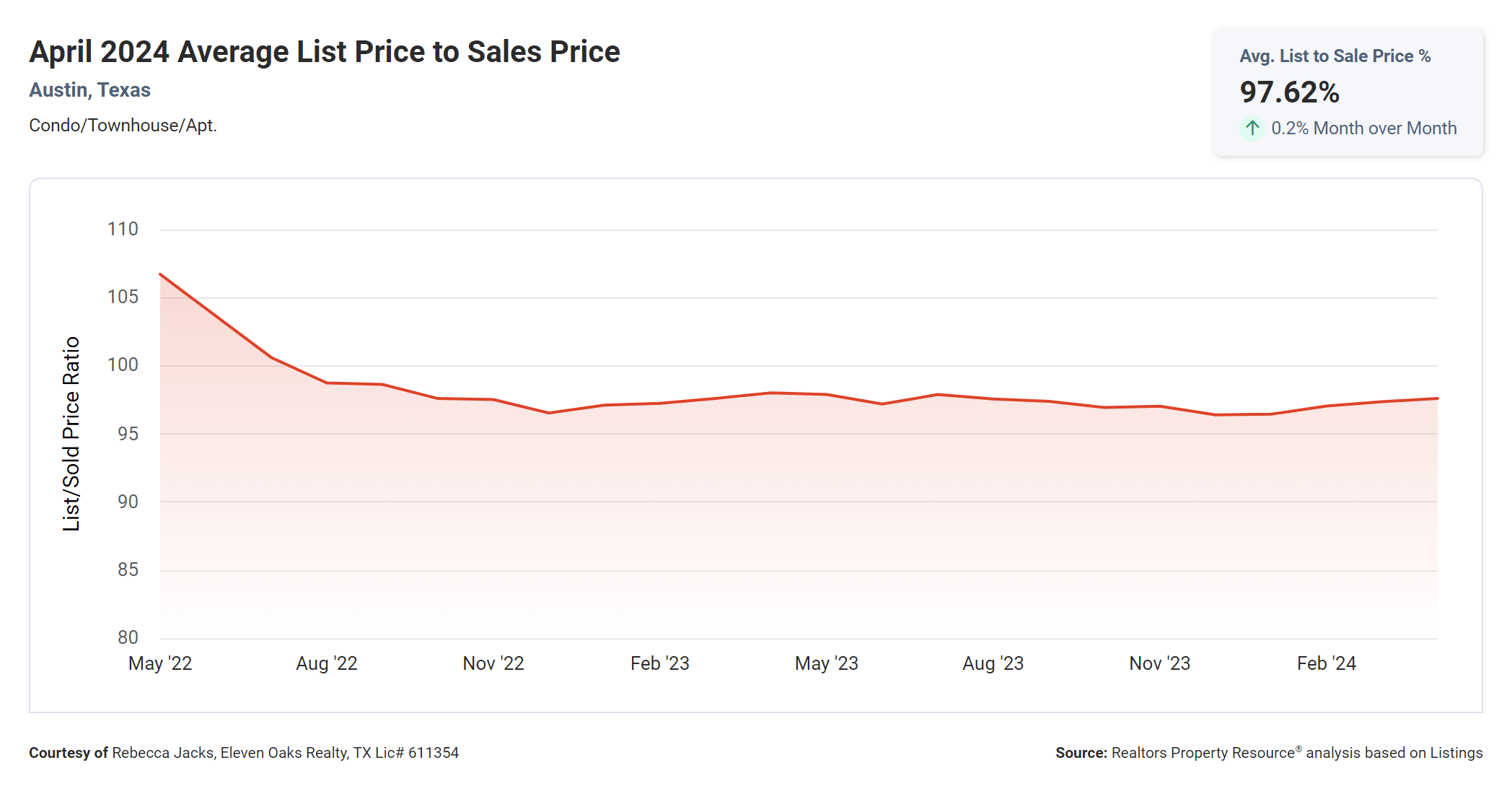Click the 97.62% value in the stat card
The image size is (1512, 794).
coord(1289,92)
